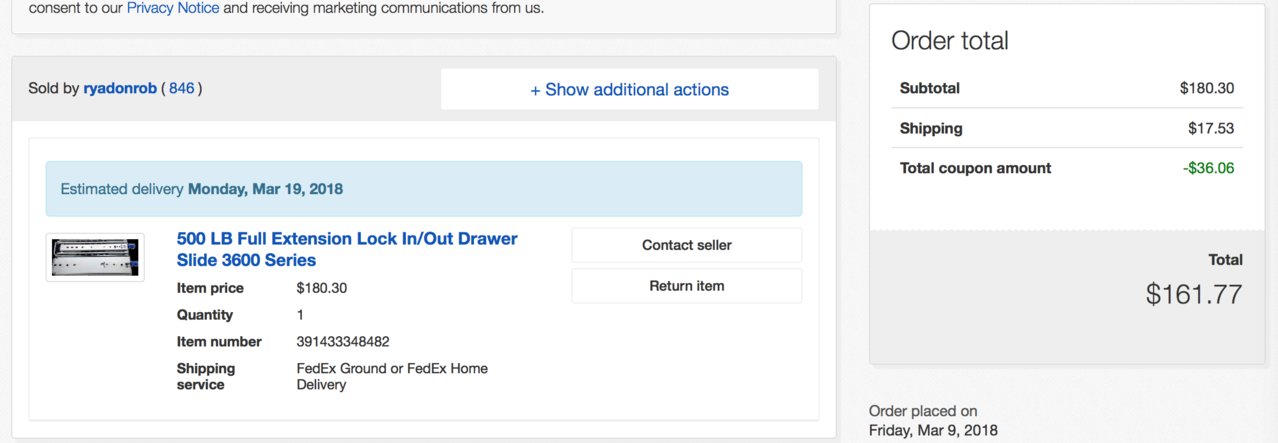Click the Quantity value 1
1278x443 pixels.
[x=301, y=315]
